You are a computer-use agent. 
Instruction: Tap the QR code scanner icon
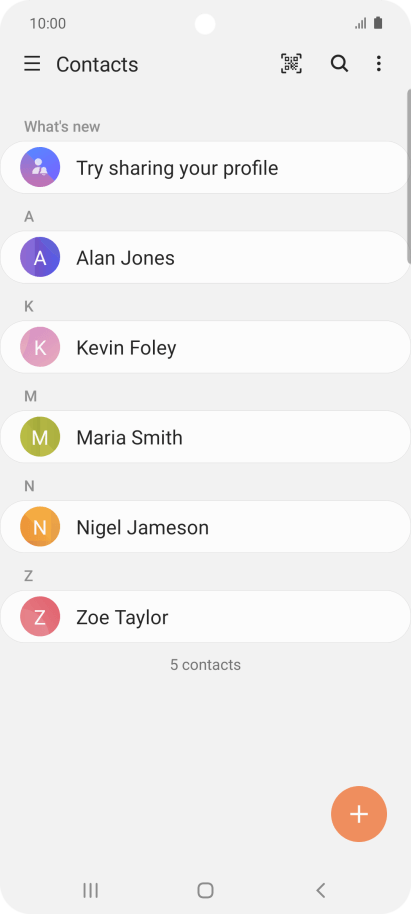(291, 64)
